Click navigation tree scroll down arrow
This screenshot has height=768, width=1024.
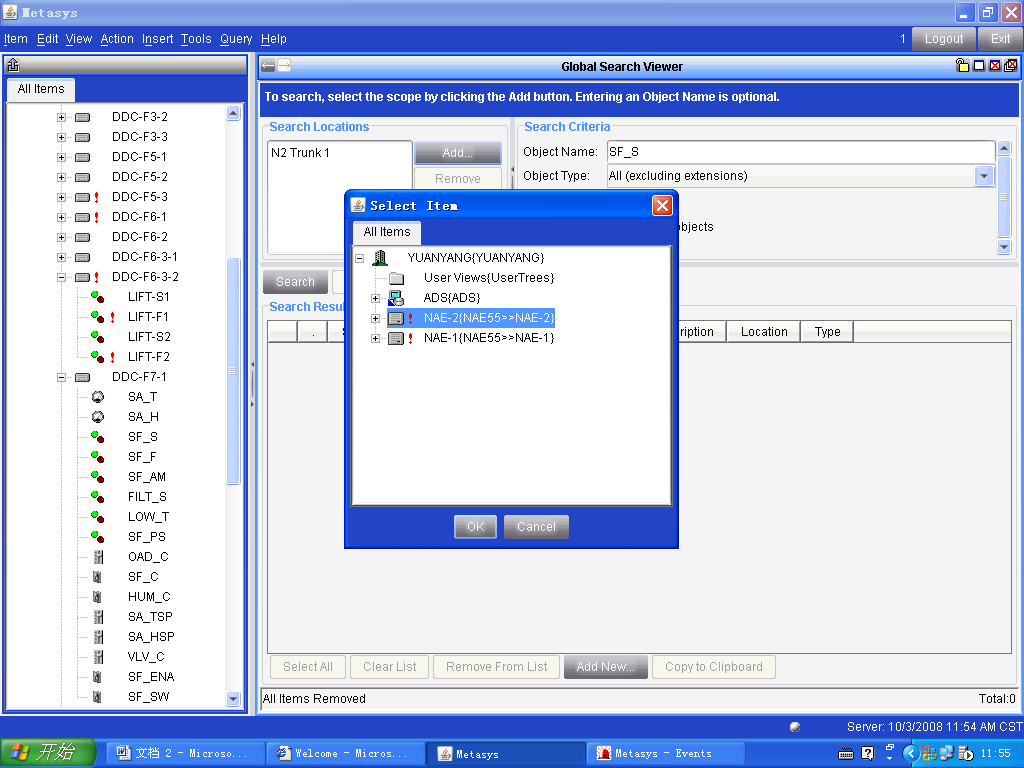coord(233,699)
